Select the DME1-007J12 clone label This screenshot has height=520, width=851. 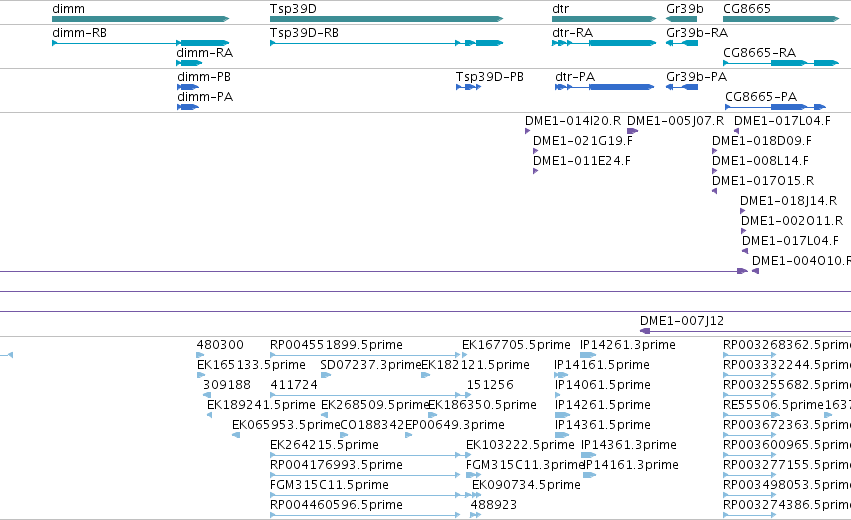coord(682,321)
